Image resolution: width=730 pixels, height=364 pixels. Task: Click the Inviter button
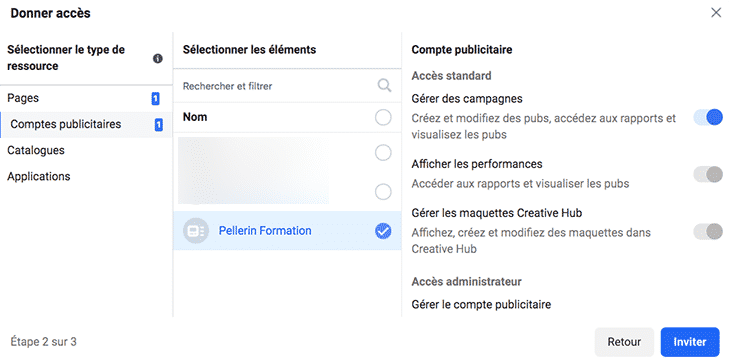(690, 342)
